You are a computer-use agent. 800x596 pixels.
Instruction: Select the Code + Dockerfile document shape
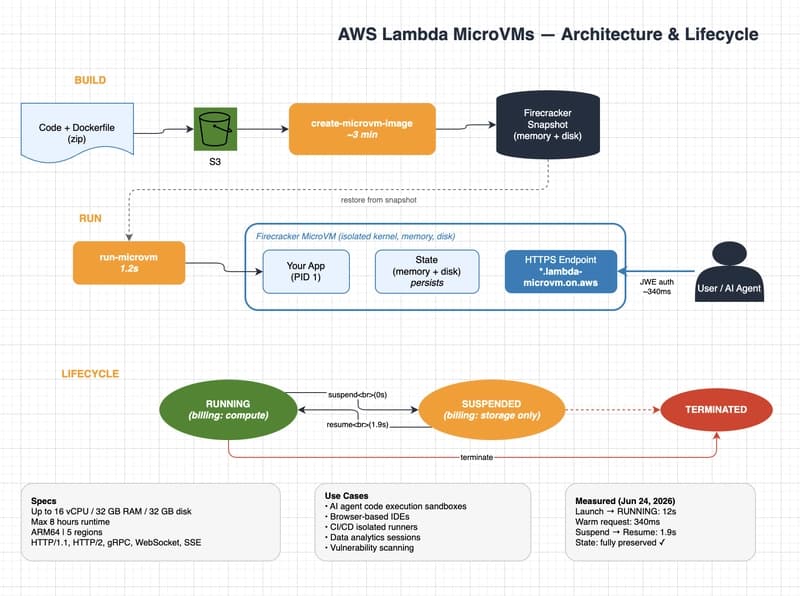(77, 133)
